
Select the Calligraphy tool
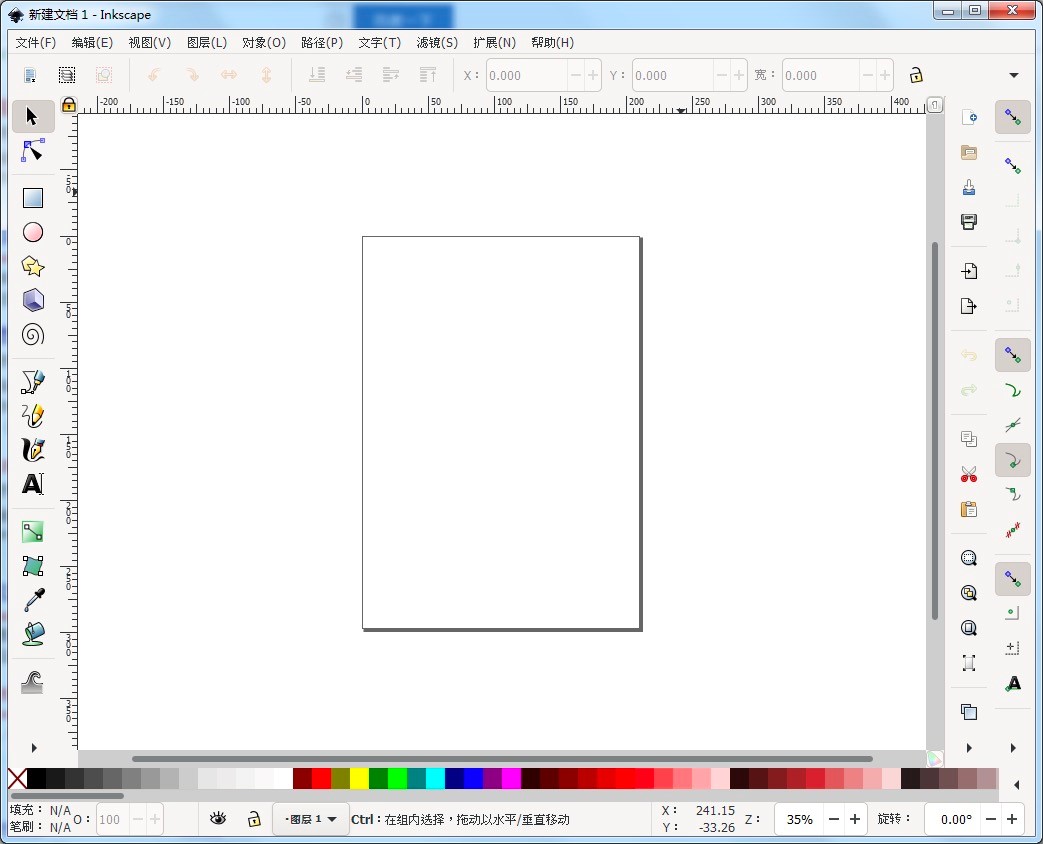click(32, 449)
